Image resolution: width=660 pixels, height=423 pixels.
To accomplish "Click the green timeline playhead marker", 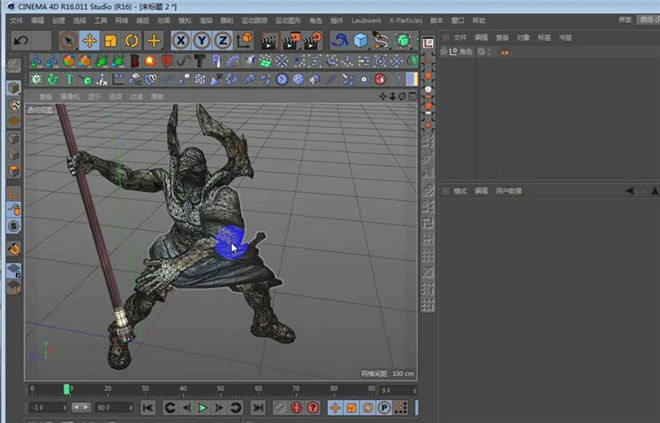I will (67, 389).
